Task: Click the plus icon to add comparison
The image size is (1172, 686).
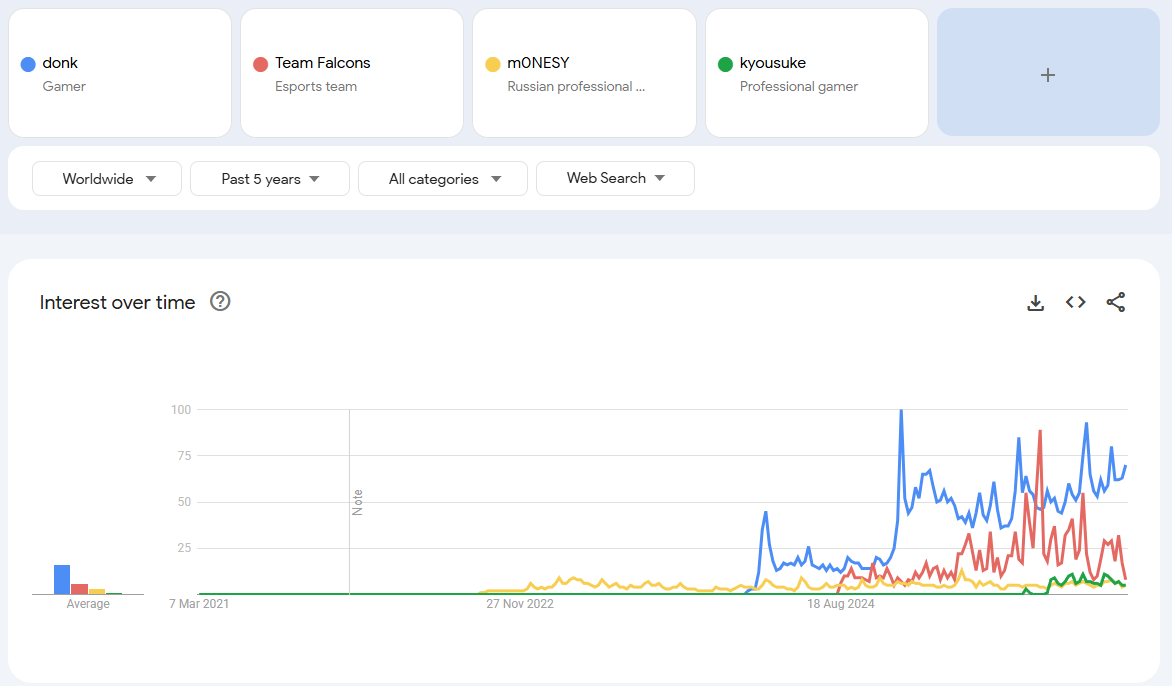Action: pyautogui.click(x=1048, y=74)
